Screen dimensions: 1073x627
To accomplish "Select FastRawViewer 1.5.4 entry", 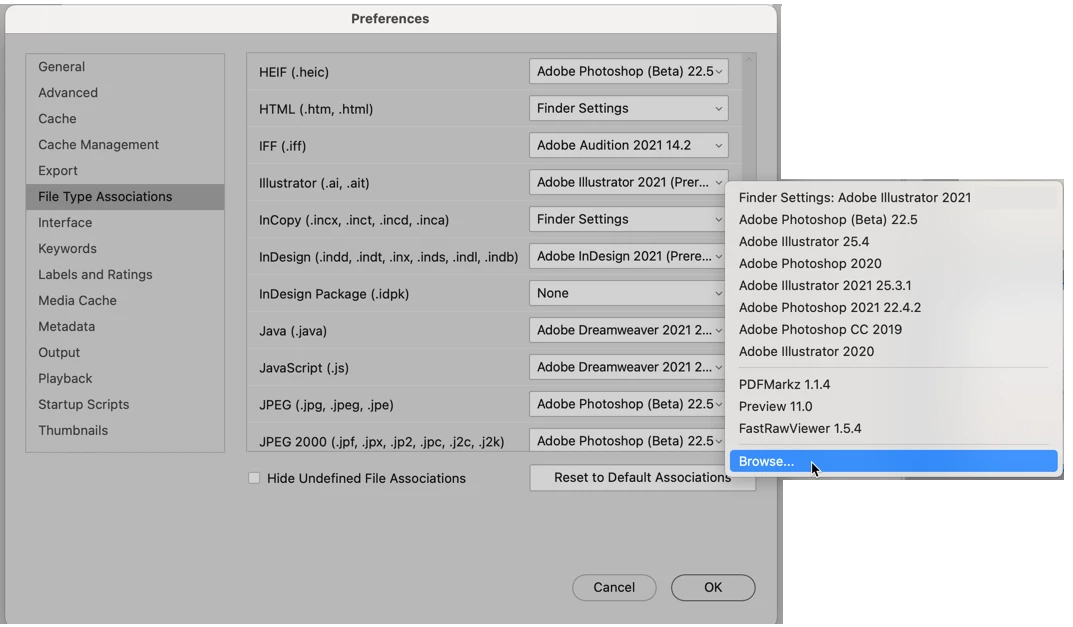I will [893, 428].
